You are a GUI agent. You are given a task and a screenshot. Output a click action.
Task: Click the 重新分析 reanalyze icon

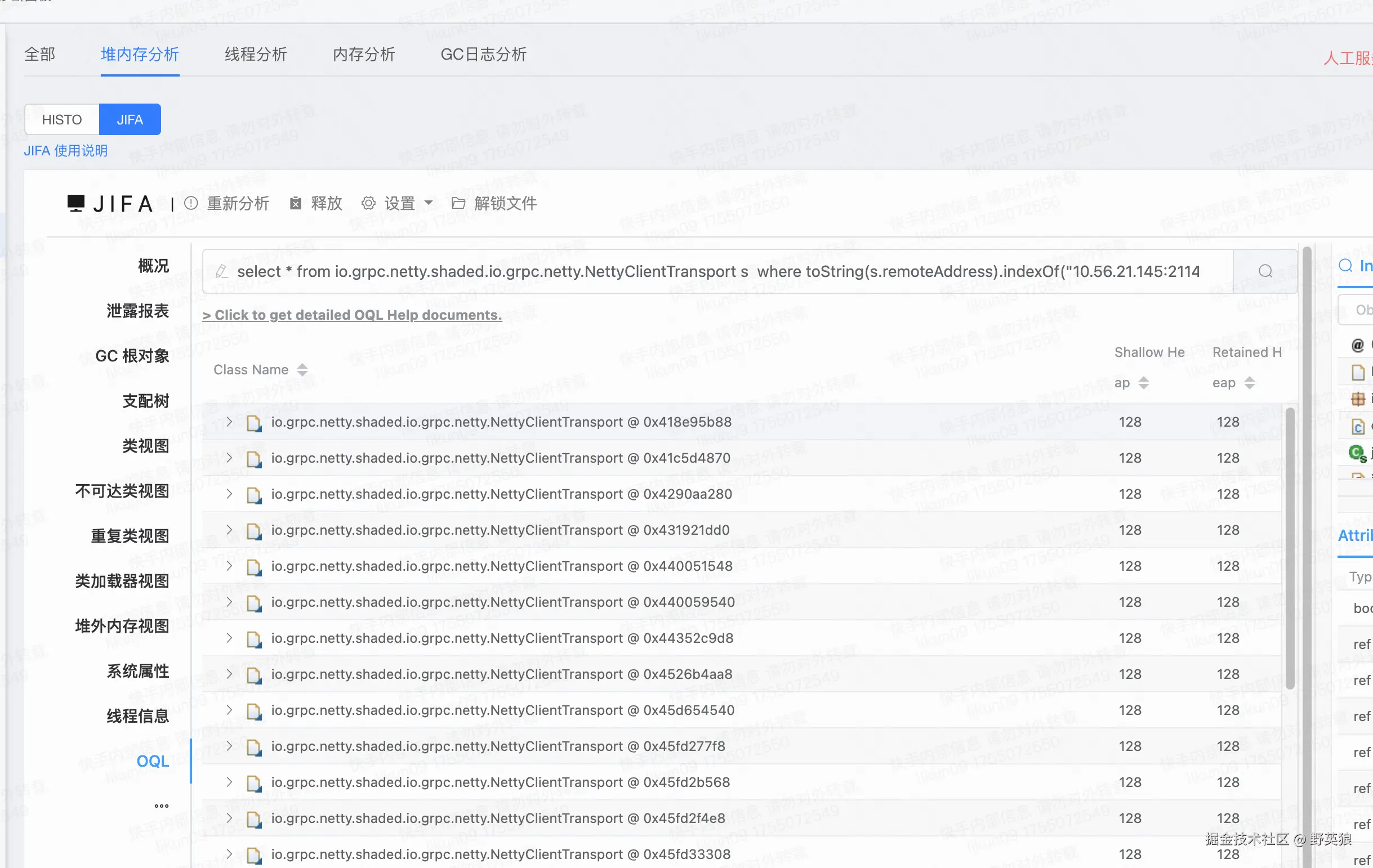[x=191, y=203]
